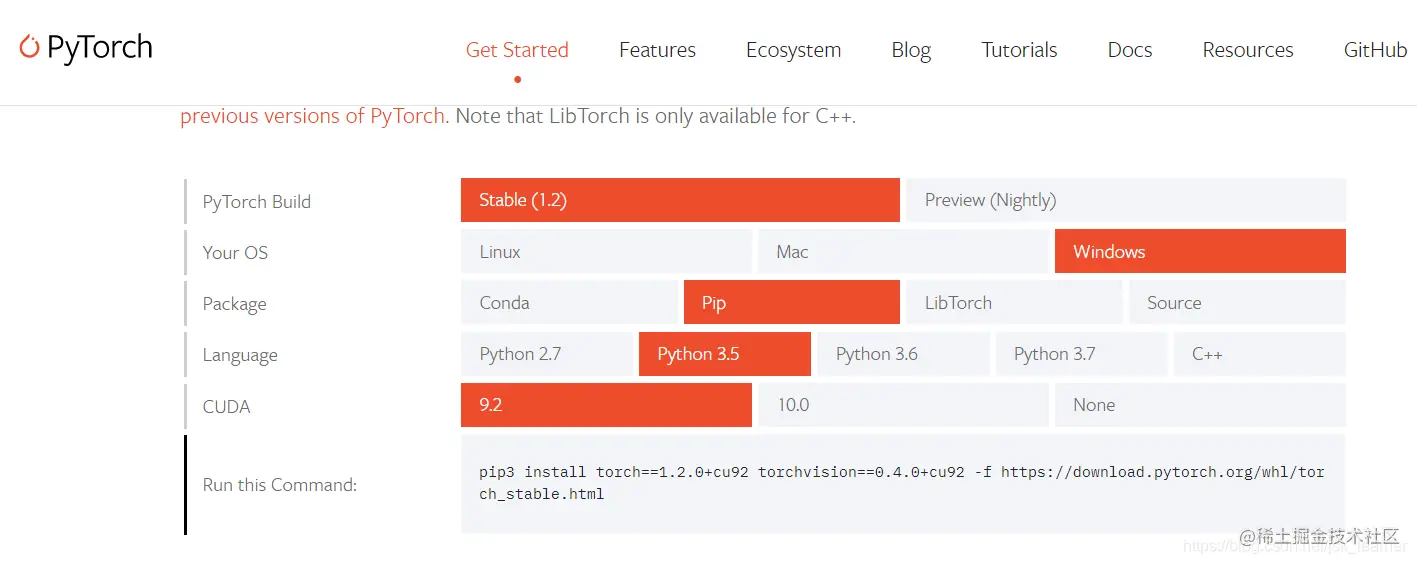Select the Preview (Nightly) build

pyautogui.click(x=1126, y=200)
